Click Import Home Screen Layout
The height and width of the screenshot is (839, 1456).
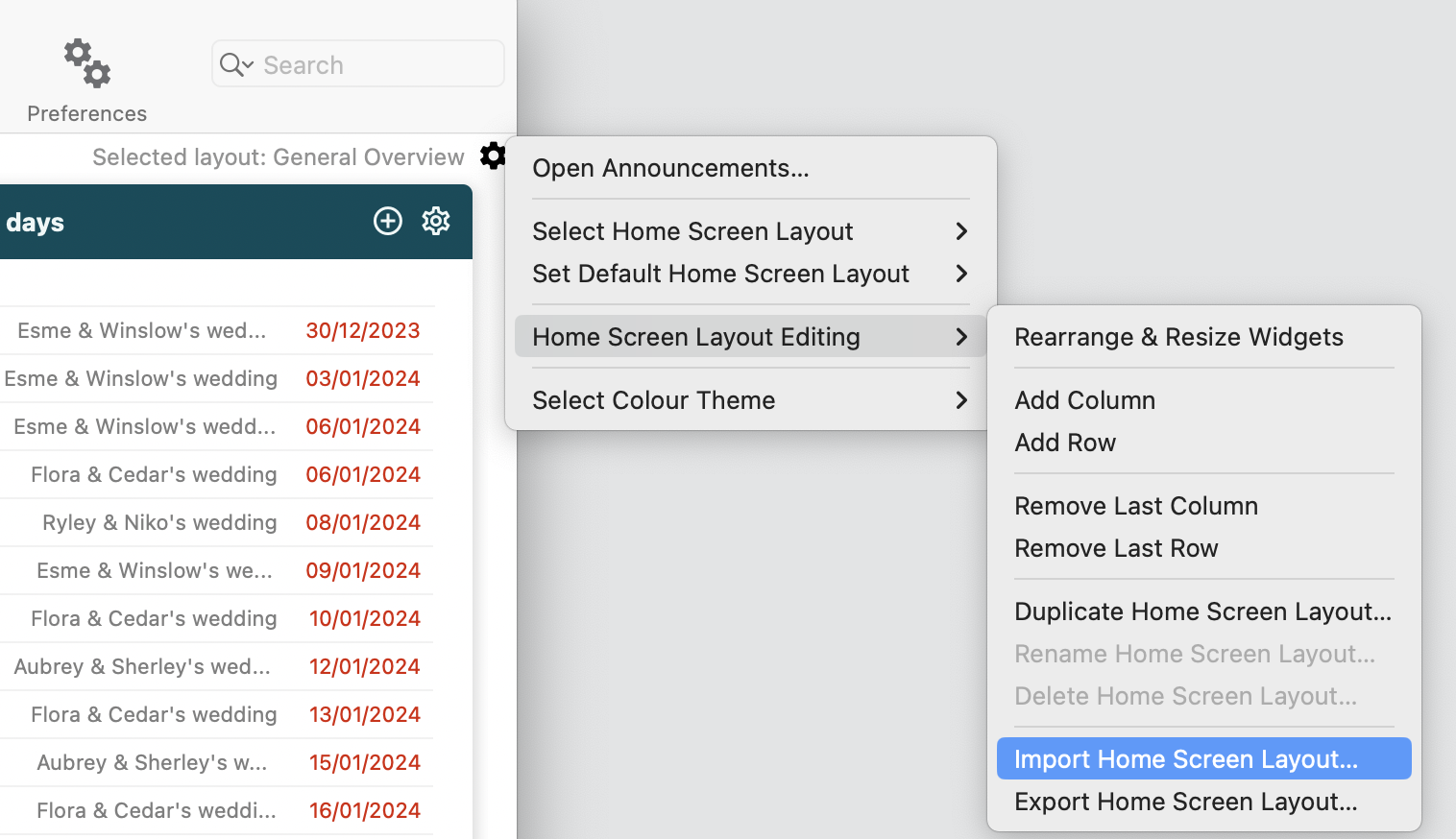pyautogui.click(x=1185, y=759)
